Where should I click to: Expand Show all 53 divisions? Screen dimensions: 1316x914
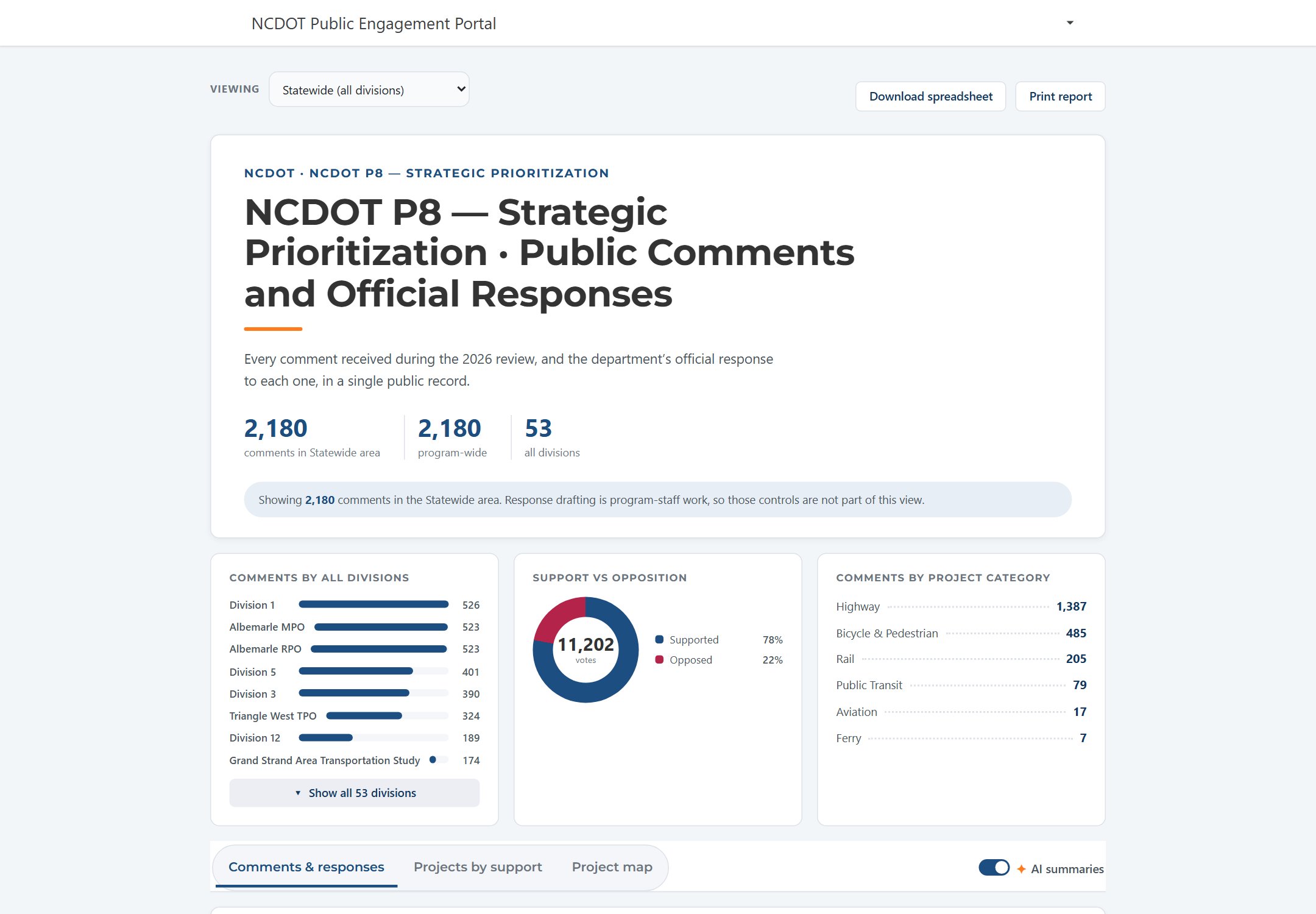(x=354, y=793)
